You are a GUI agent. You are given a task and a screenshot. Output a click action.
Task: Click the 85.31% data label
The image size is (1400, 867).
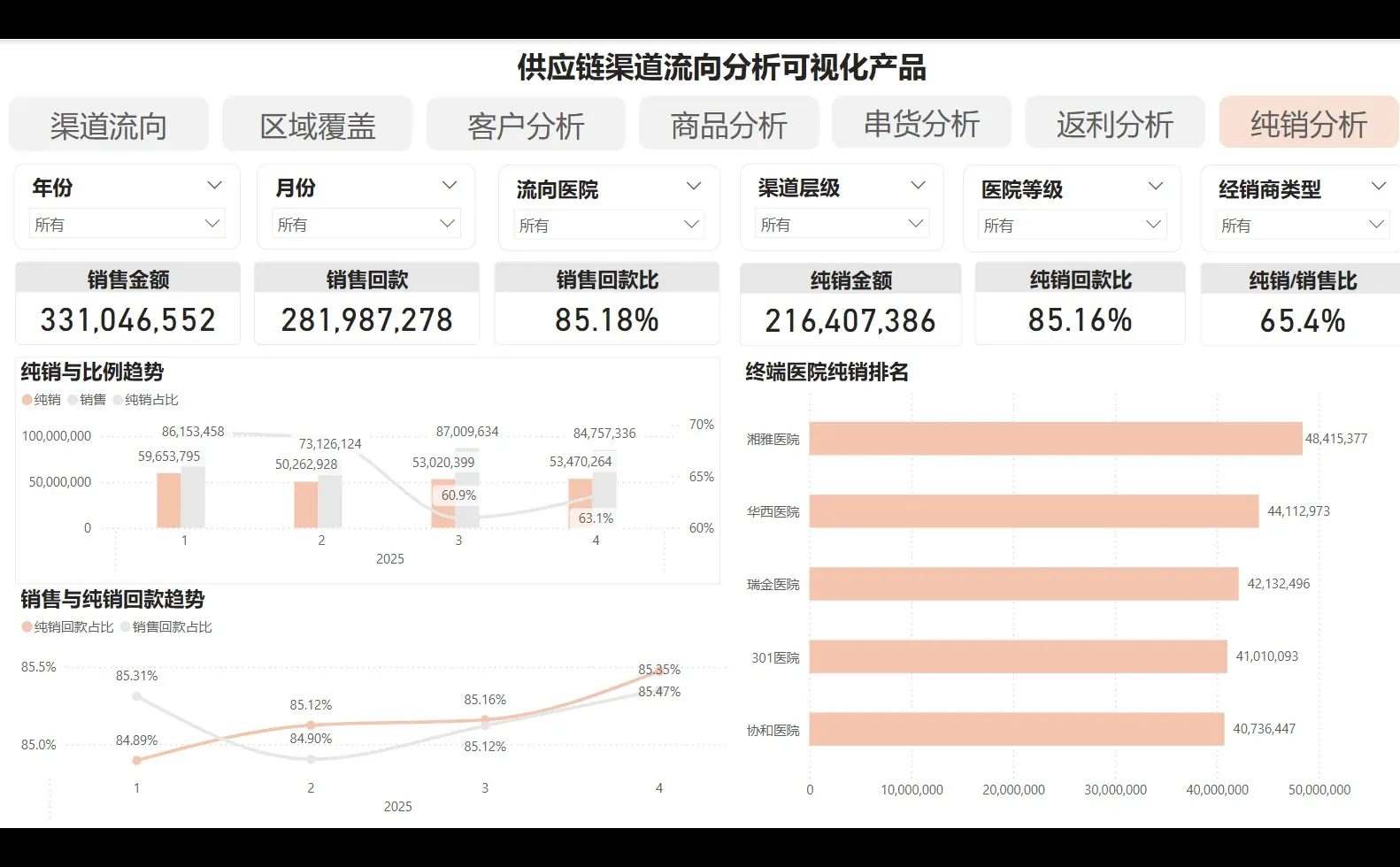click(x=136, y=676)
